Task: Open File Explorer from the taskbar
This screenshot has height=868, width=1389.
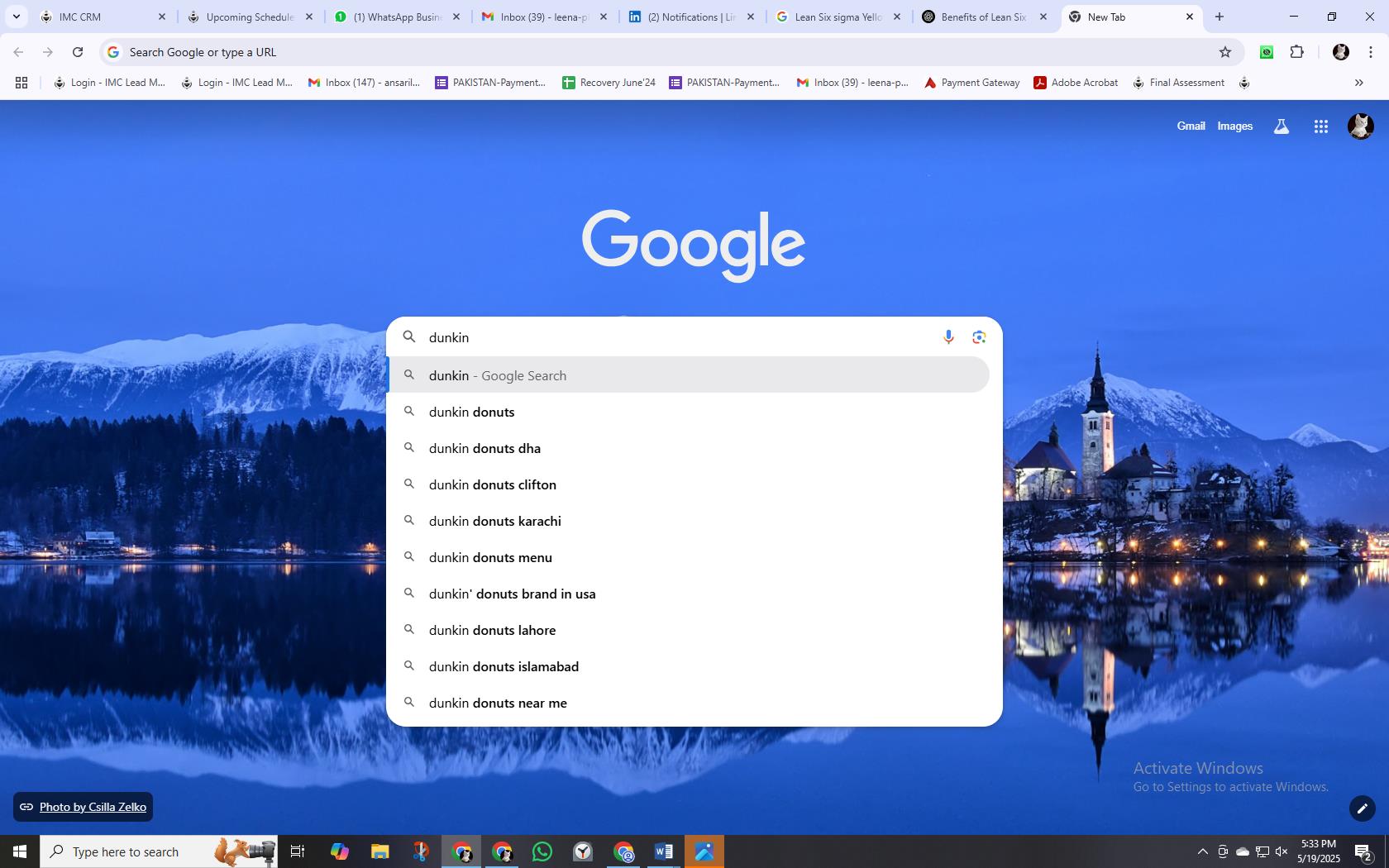Action: tap(379, 851)
